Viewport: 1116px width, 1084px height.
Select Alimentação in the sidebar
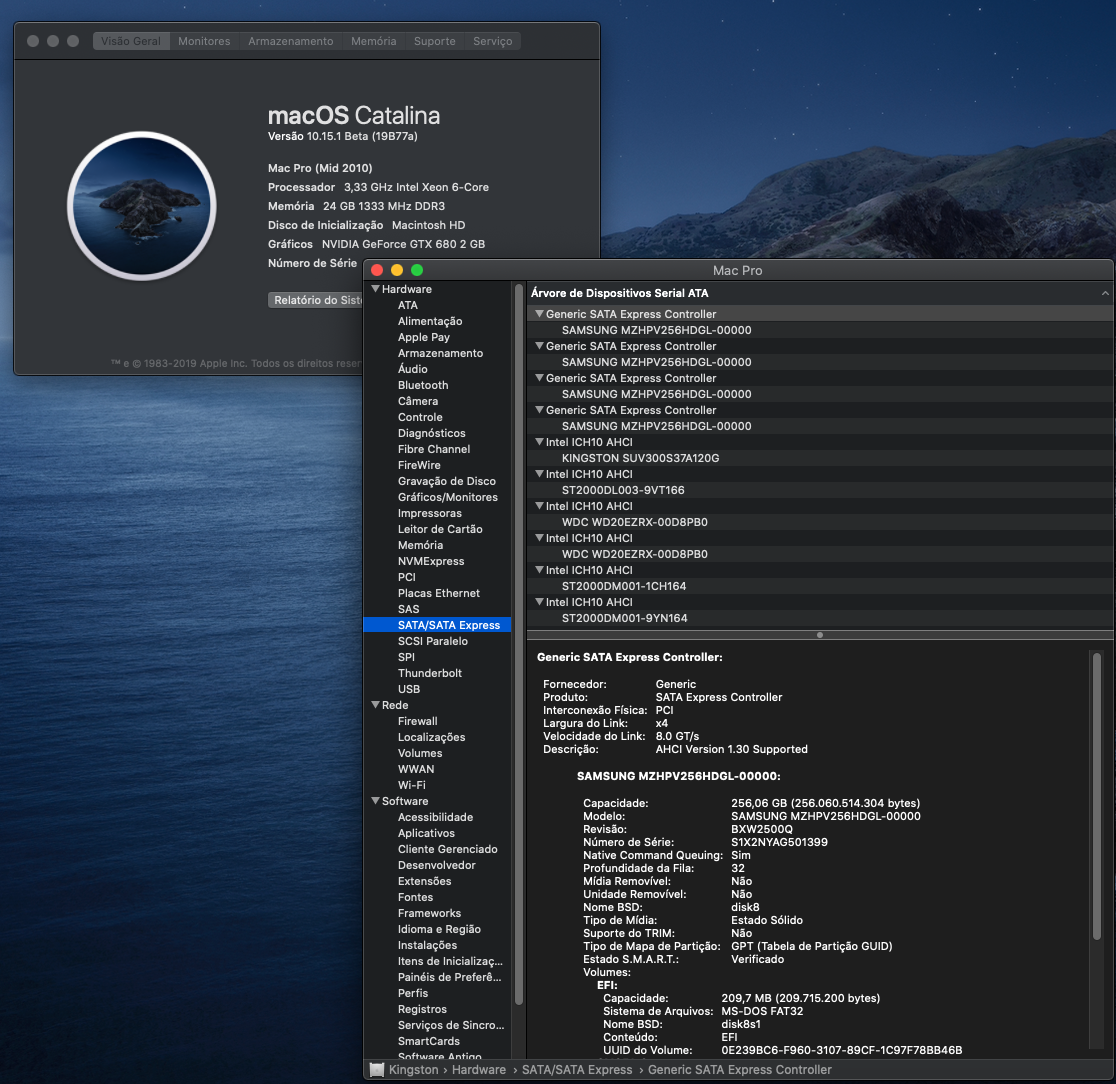tap(430, 321)
